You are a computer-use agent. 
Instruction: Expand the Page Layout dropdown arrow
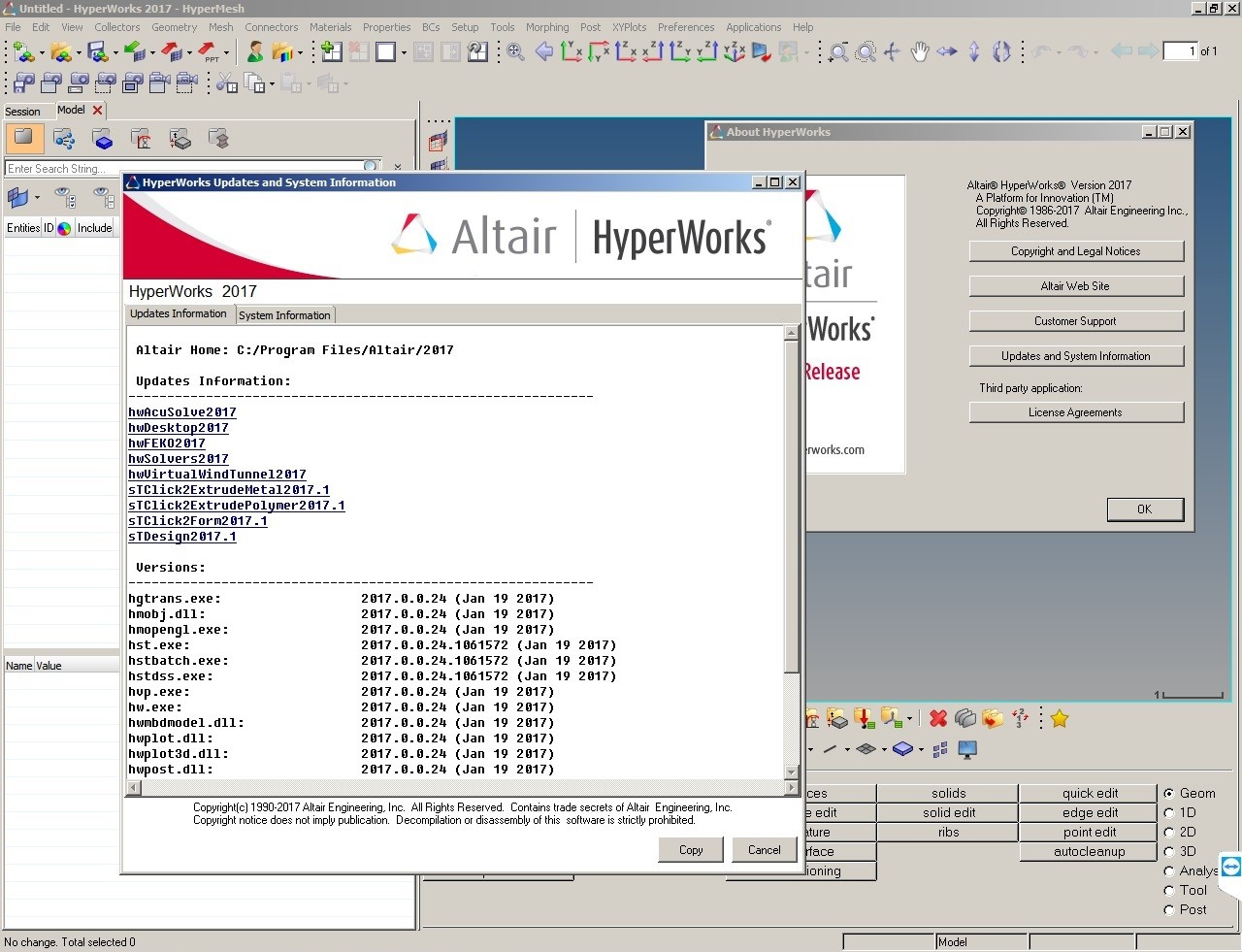click(404, 53)
